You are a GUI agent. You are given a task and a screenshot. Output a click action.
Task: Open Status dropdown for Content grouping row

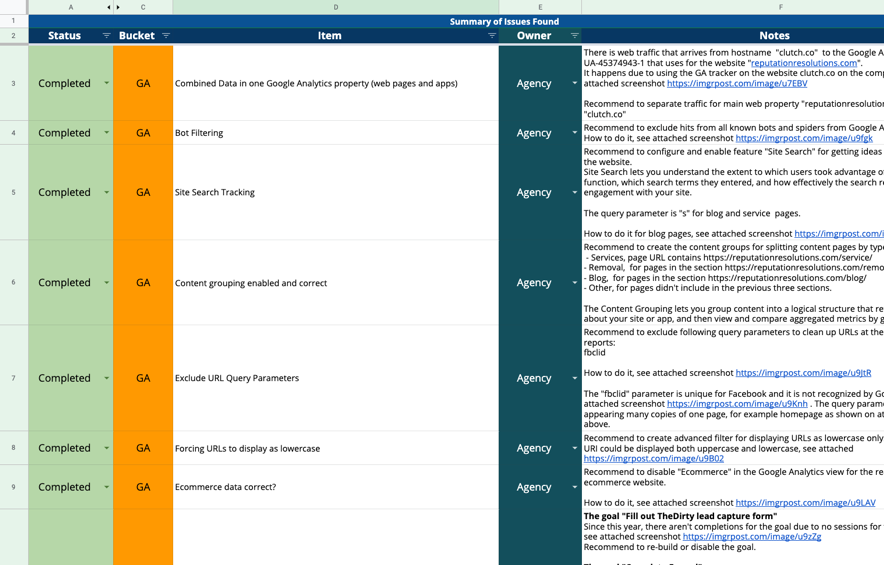pyautogui.click(x=107, y=282)
